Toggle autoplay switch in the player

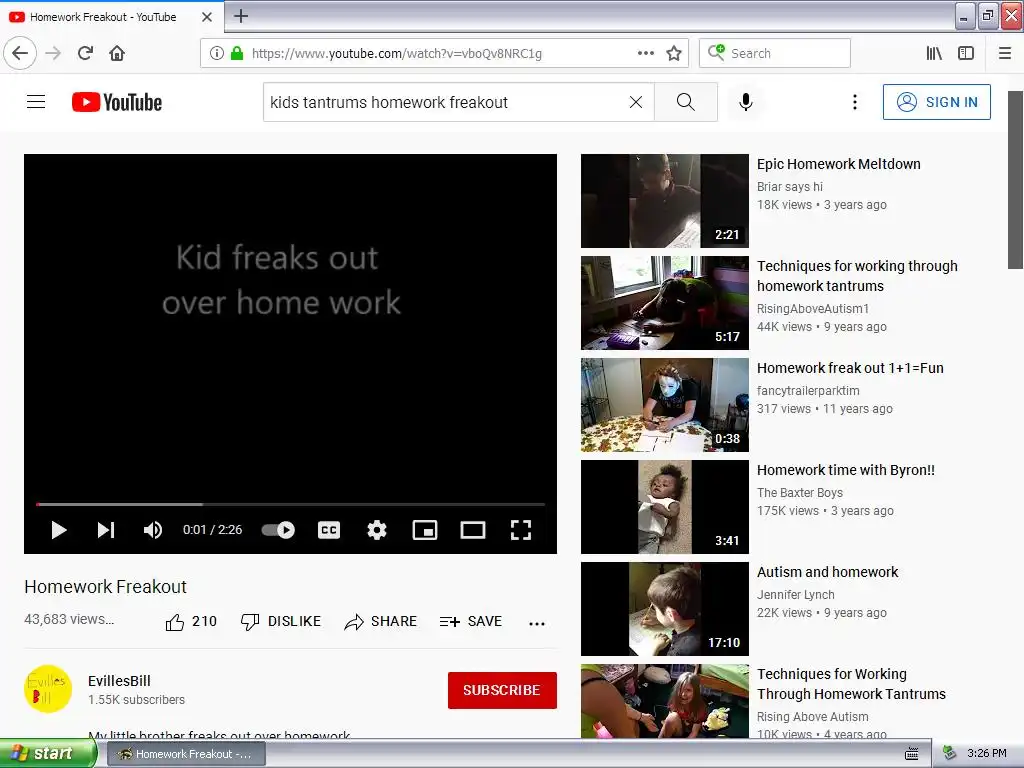(x=278, y=530)
